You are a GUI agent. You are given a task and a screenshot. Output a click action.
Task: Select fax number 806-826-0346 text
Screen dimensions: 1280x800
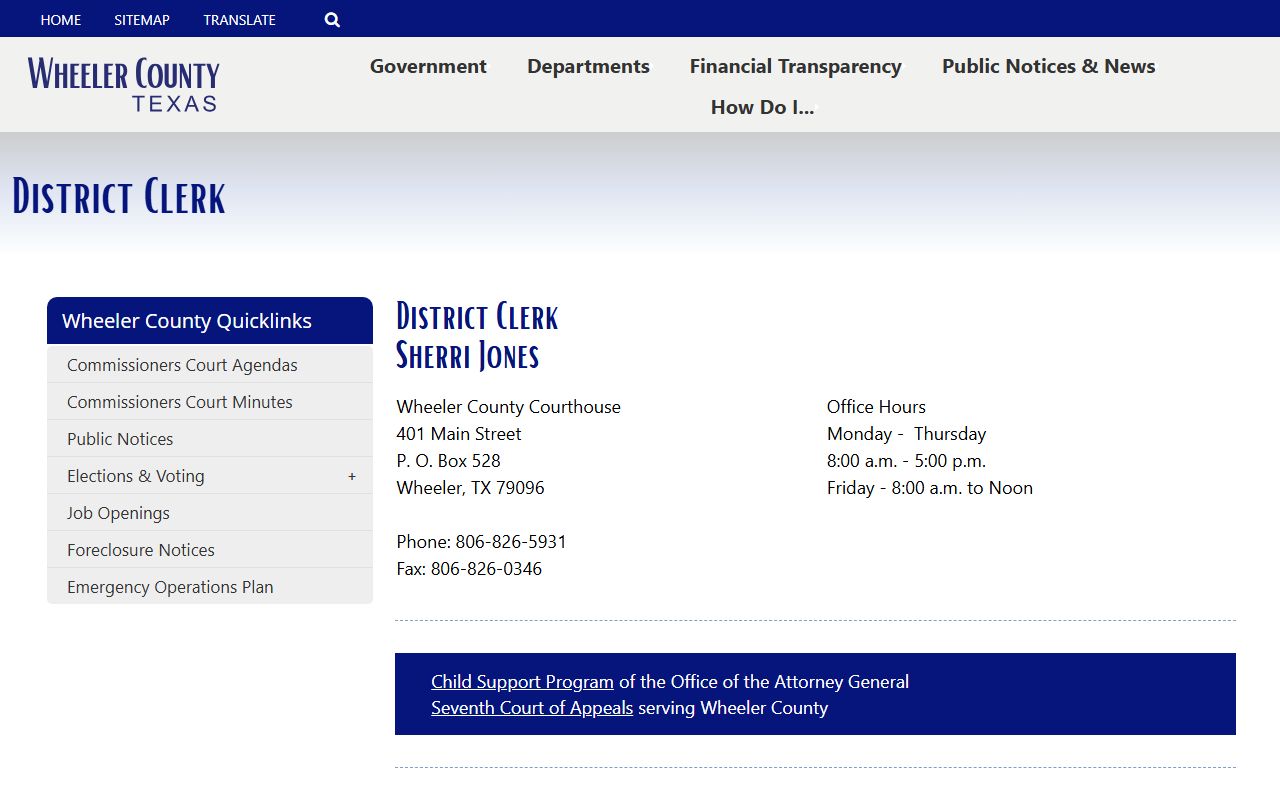pyautogui.click(x=486, y=569)
